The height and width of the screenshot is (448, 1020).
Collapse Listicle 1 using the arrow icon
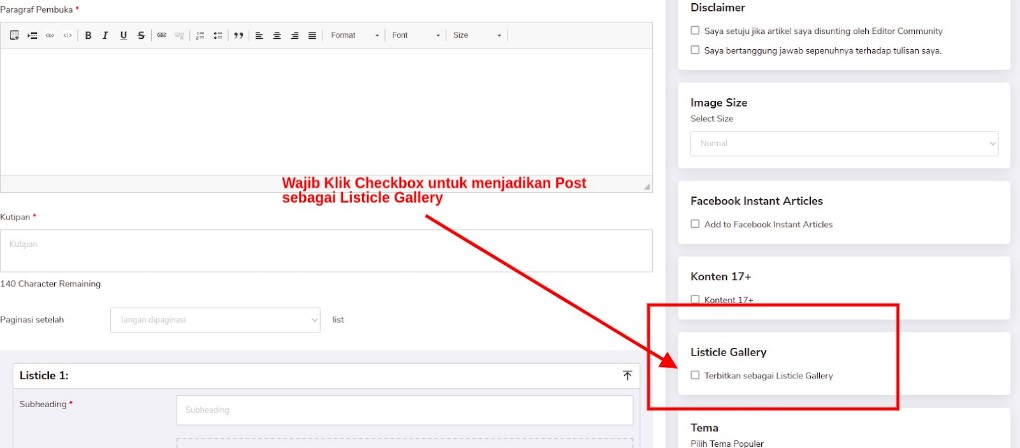pos(627,376)
